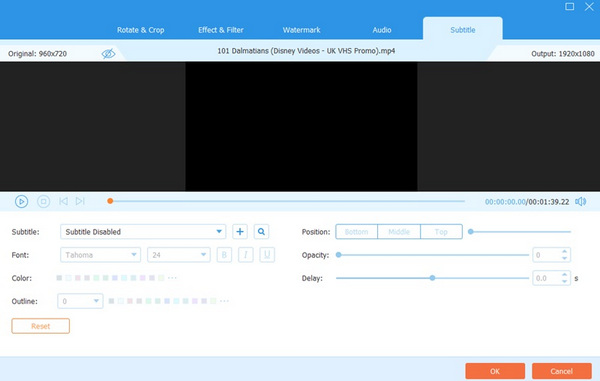
Task: Open the Audio tab
Action: pos(382,30)
